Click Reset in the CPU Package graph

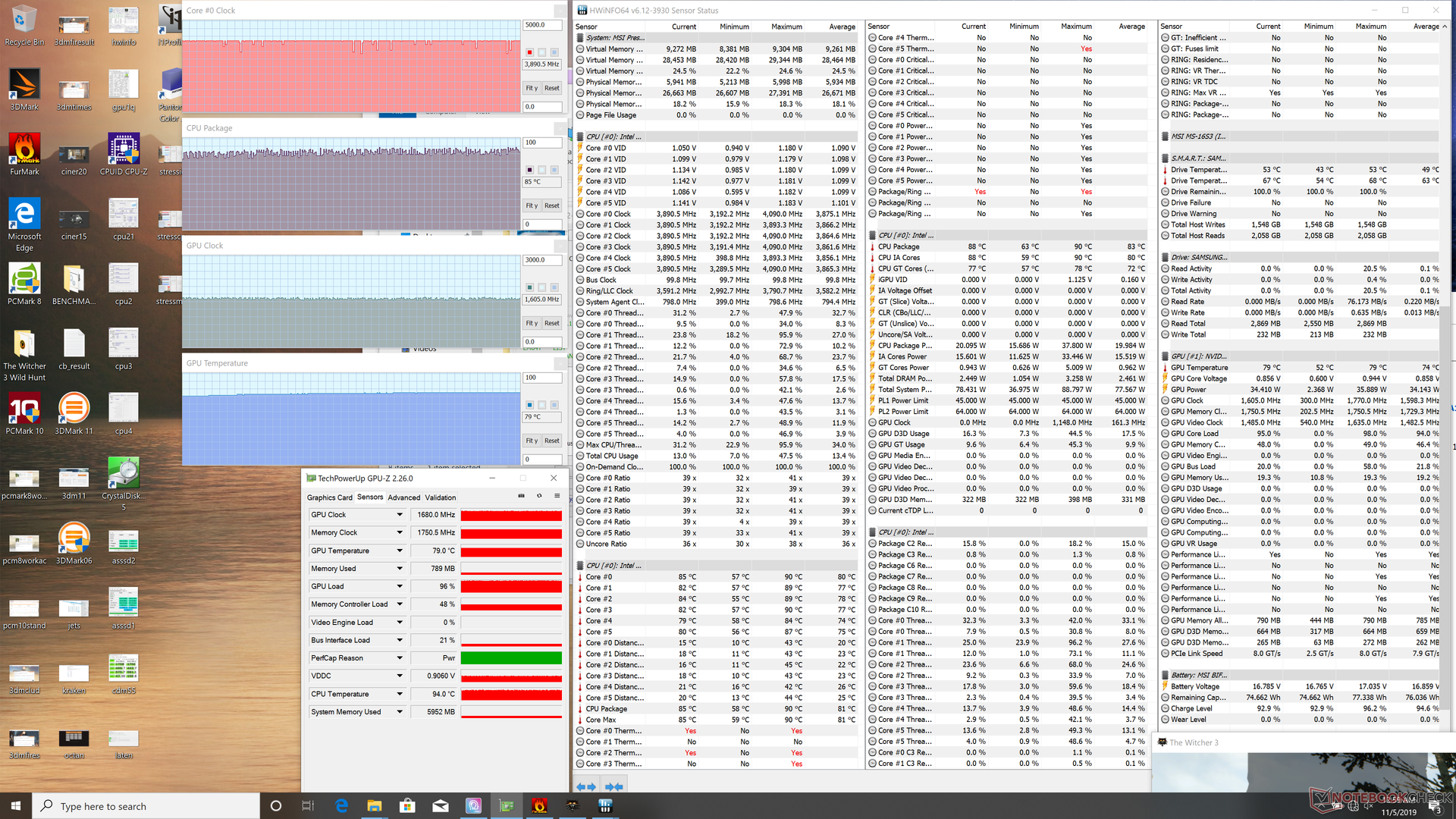pyautogui.click(x=552, y=206)
